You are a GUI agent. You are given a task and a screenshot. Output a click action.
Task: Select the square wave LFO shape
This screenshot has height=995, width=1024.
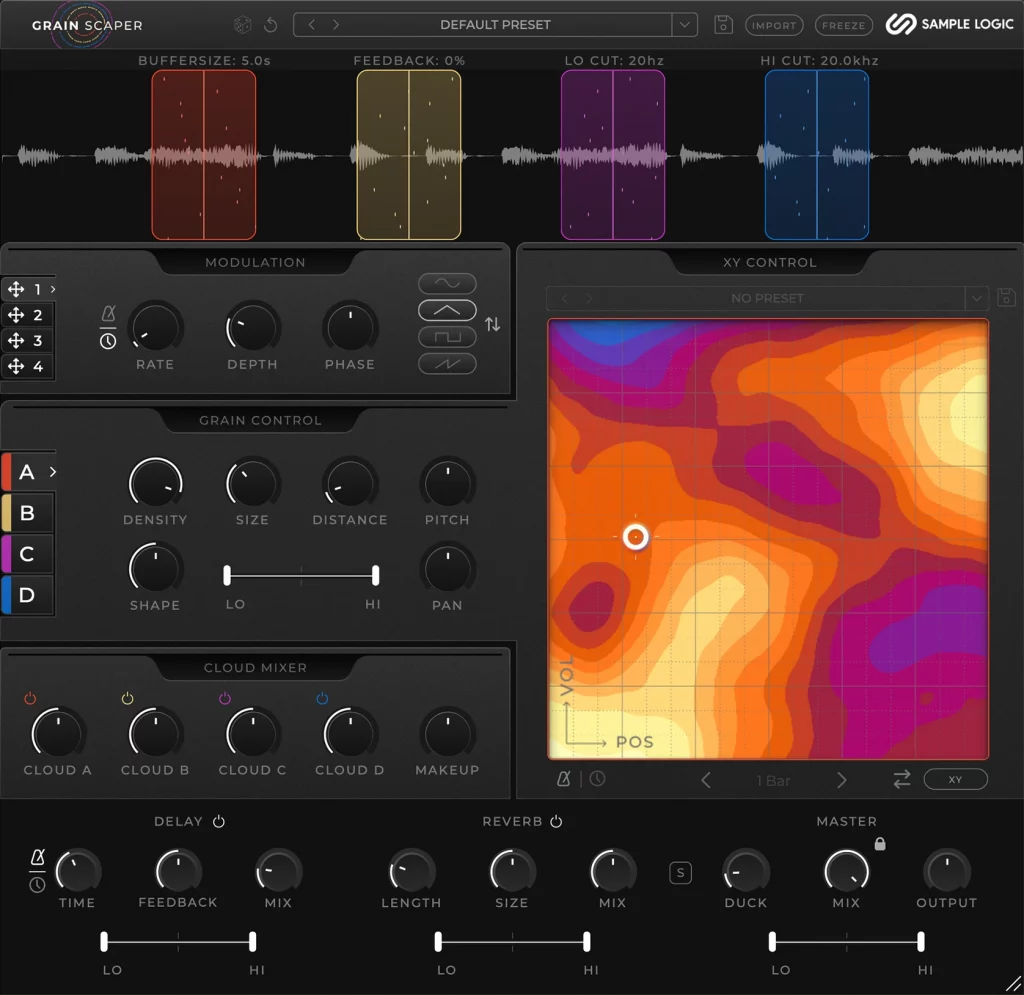[x=447, y=337]
